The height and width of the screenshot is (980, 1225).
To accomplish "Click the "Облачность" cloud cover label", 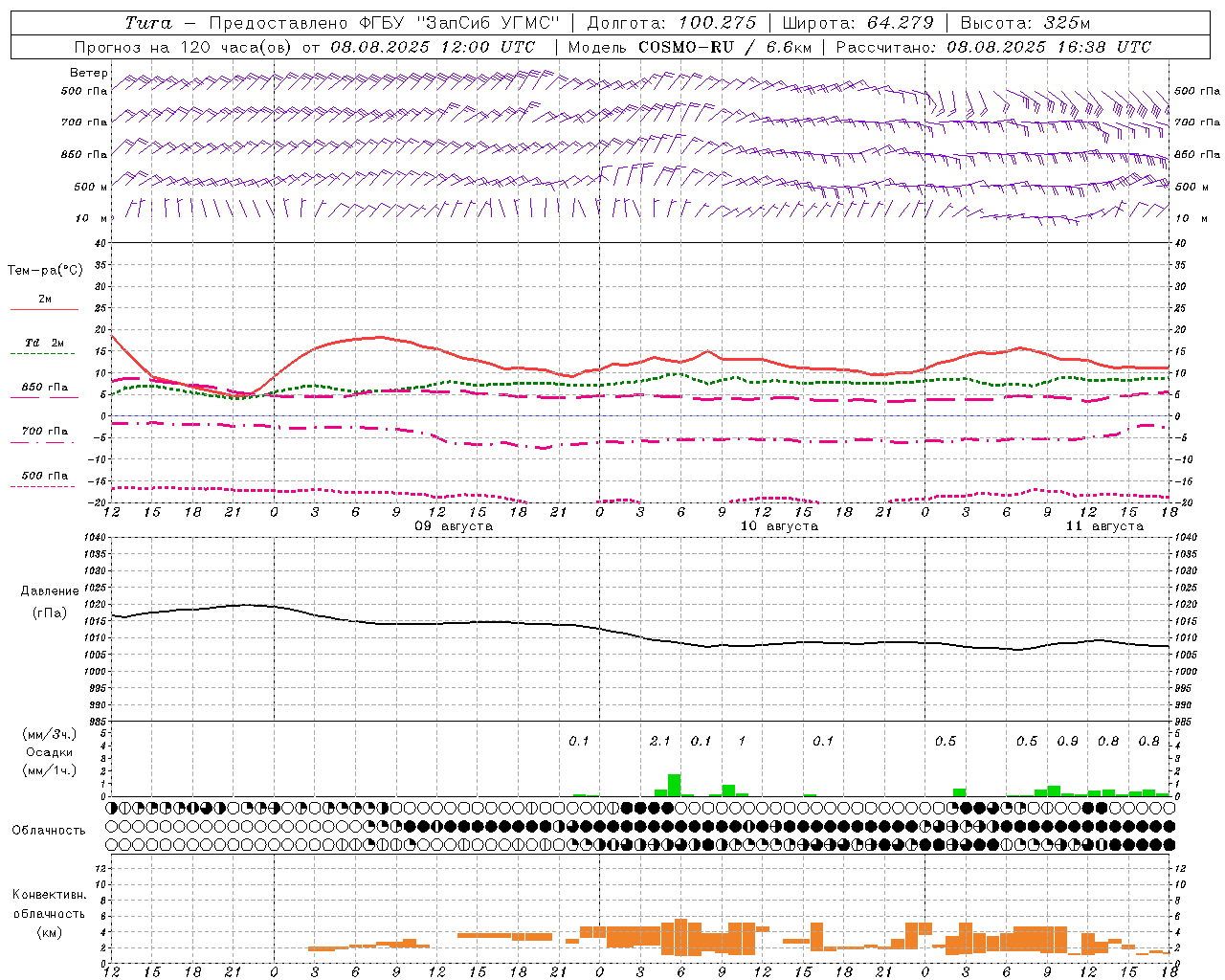I will pyautogui.click(x=49, y=831).
